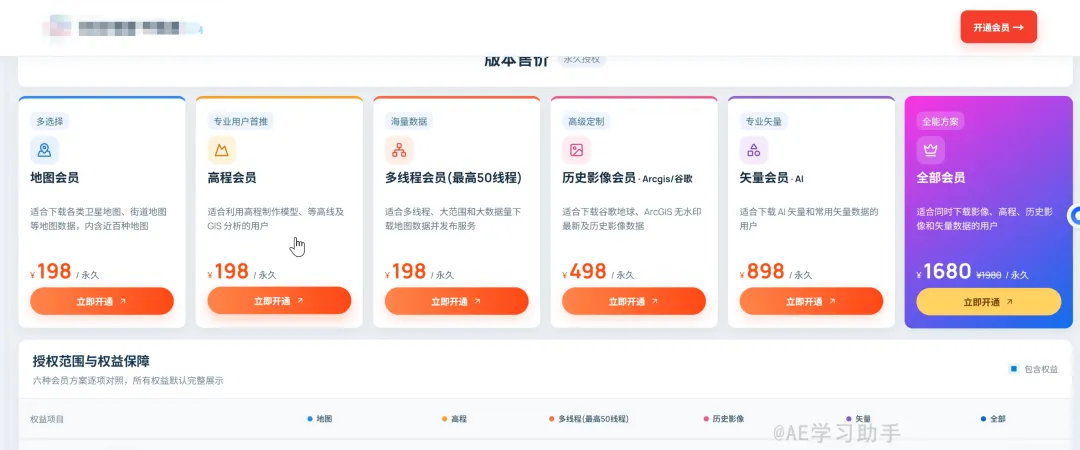Click yellow 立即开通 on 全部会员 card
The width and height of the screenshot is (1080, 450).
click(988, 302)
